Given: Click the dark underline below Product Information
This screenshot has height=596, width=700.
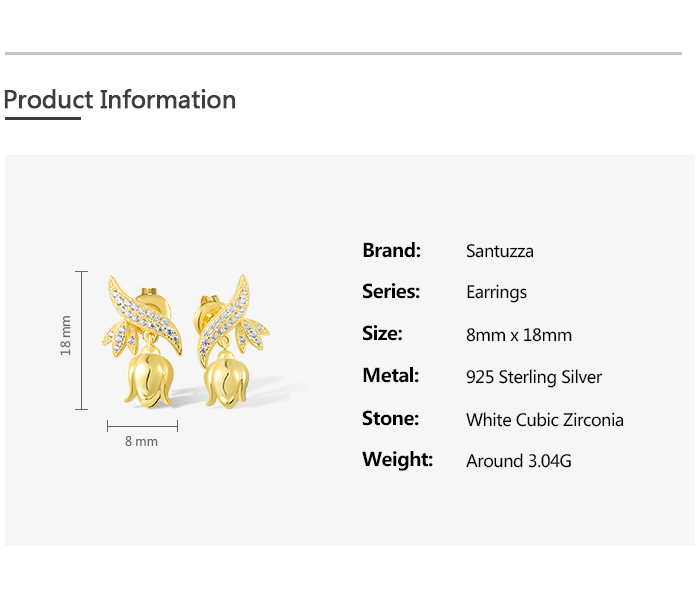Looking at the screenshot, I should pyautogui.click(x=42, y=118).
